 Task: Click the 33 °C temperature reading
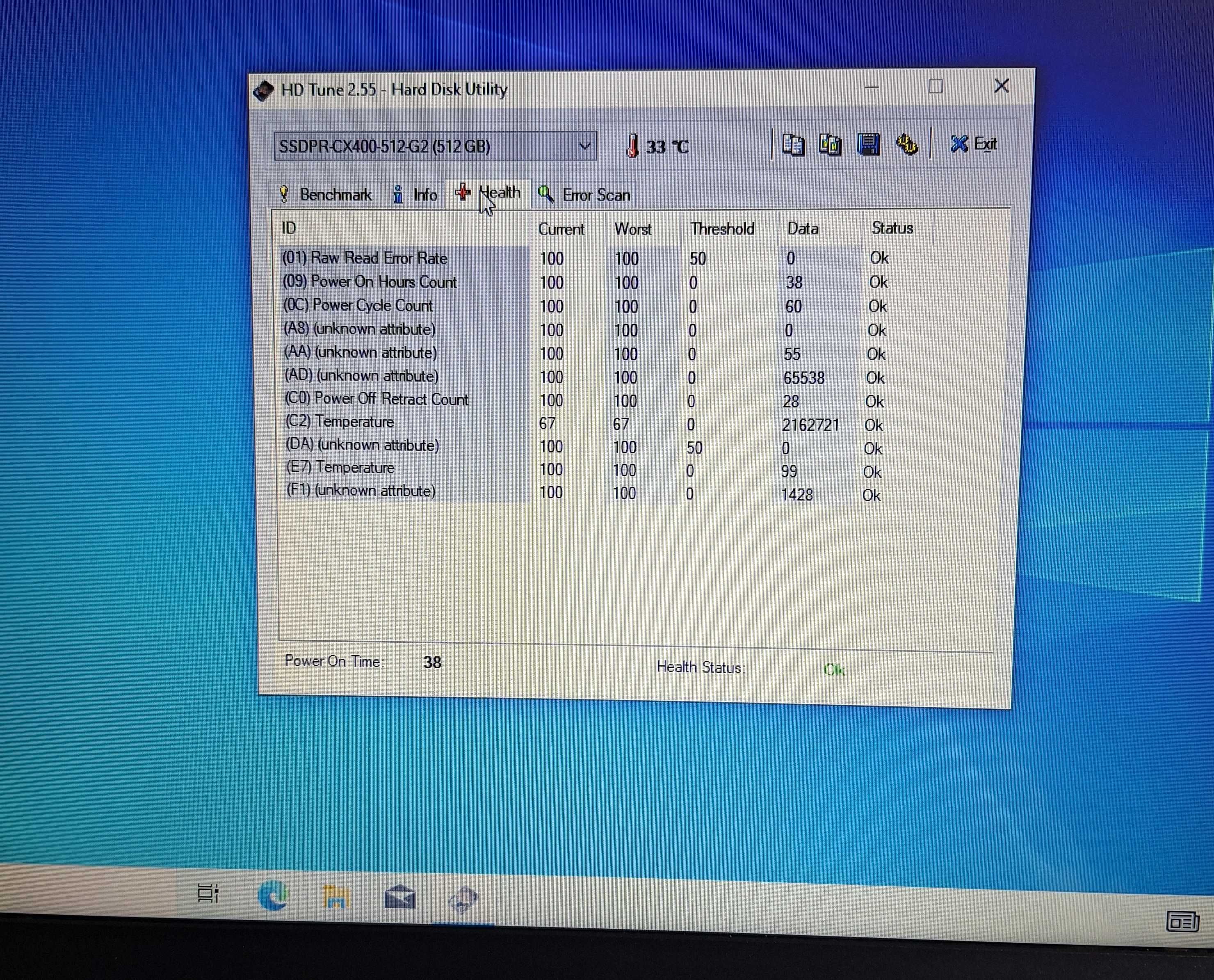coord(667,147)
